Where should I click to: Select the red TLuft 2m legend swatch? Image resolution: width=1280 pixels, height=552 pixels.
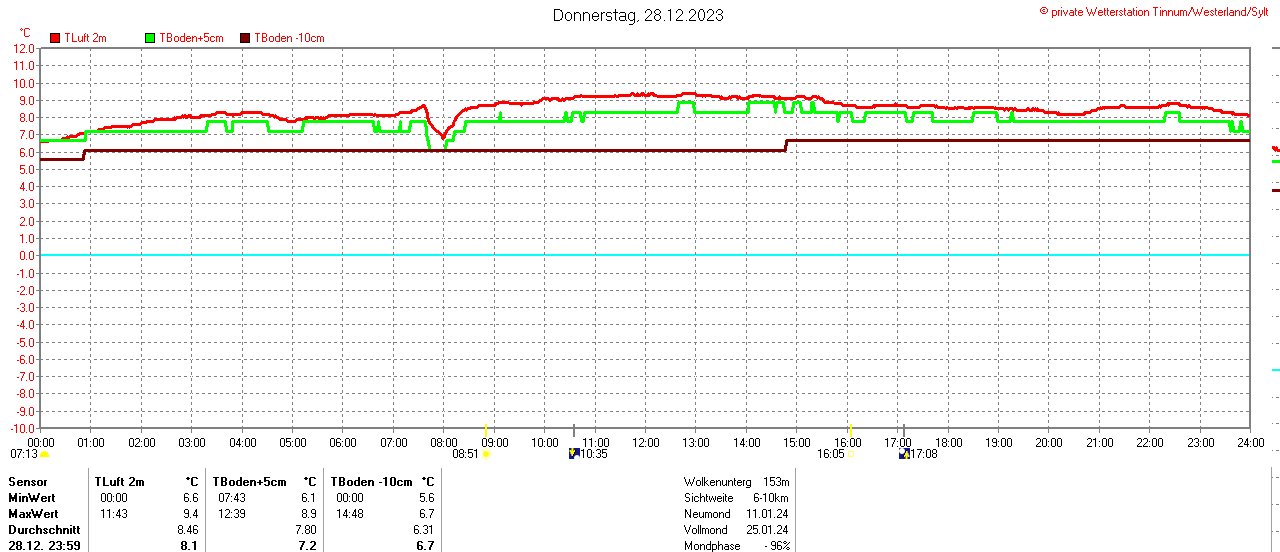point(55,38)
